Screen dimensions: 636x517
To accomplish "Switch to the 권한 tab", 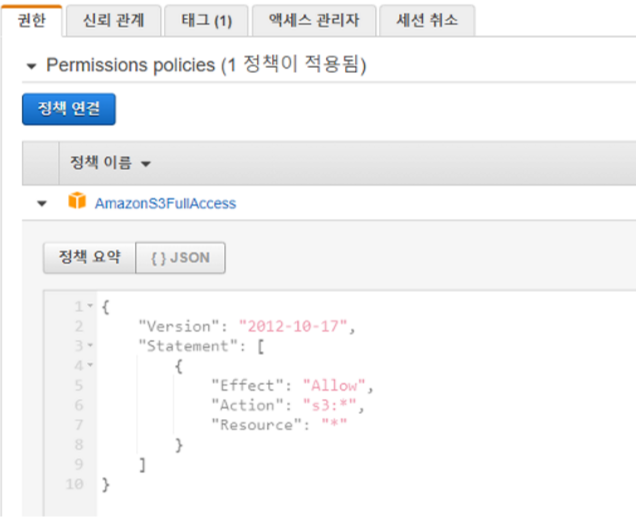I will (32, 21).
